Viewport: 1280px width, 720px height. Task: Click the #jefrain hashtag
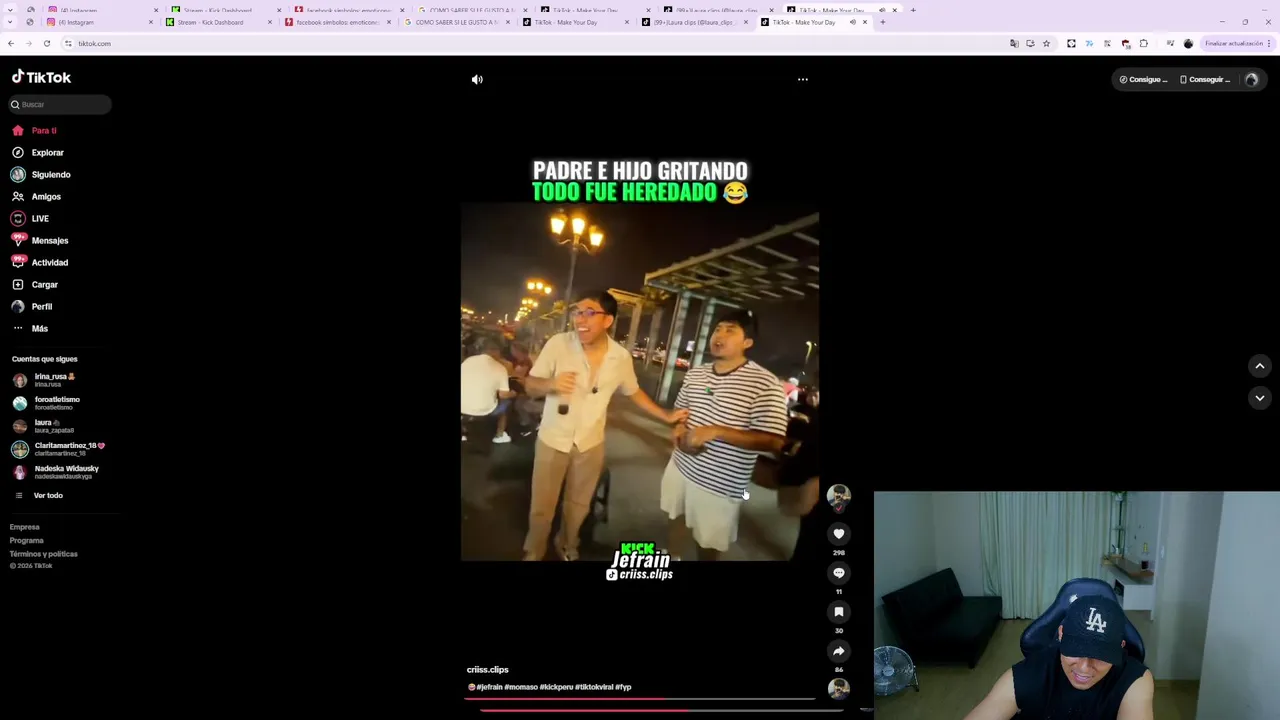(488, 687)
